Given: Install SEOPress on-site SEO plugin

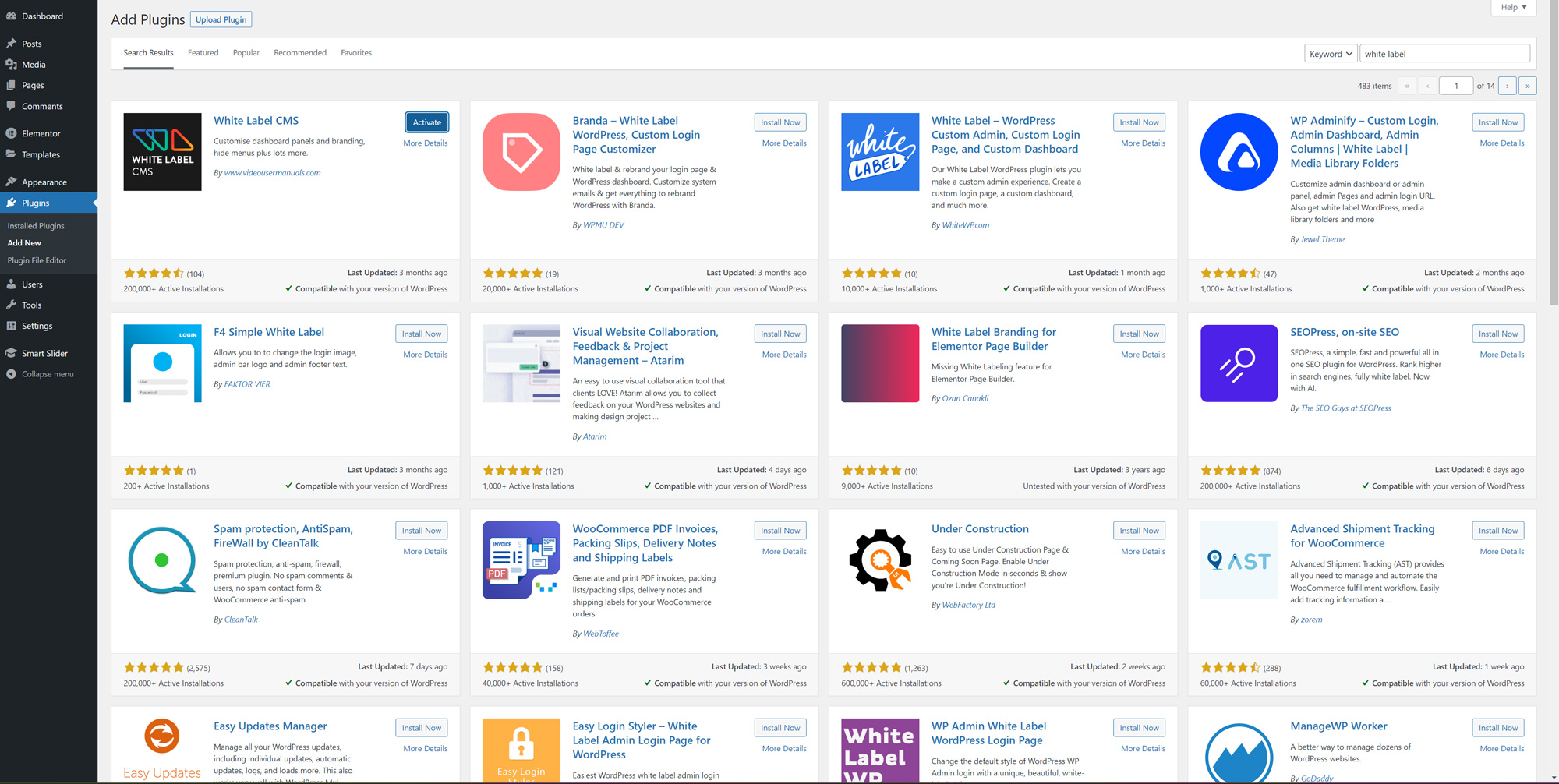Looking at the screenshot, I should point(1498,334).
